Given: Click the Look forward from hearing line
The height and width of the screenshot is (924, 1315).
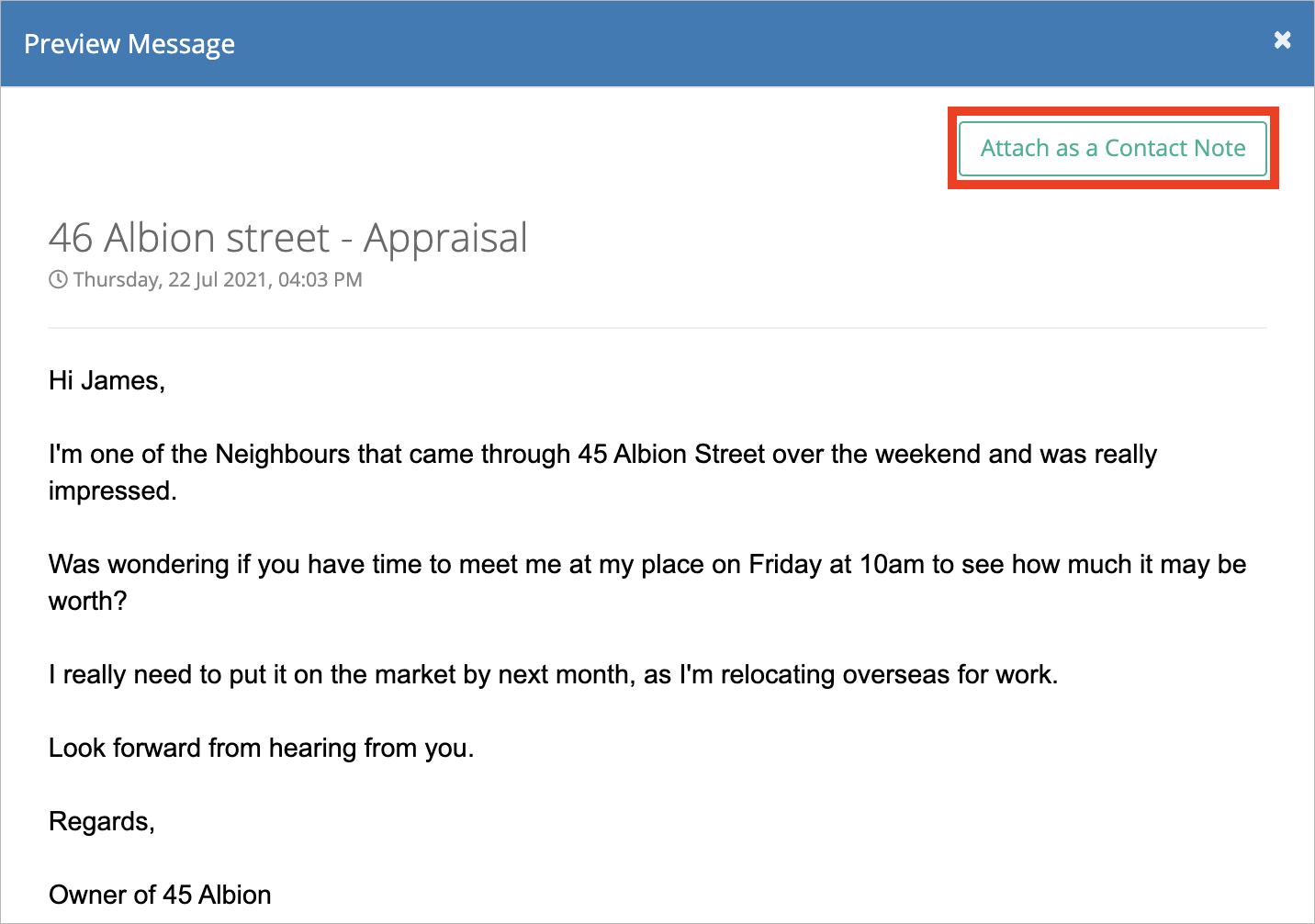Looking at the screenshot, I should (262, 748).
